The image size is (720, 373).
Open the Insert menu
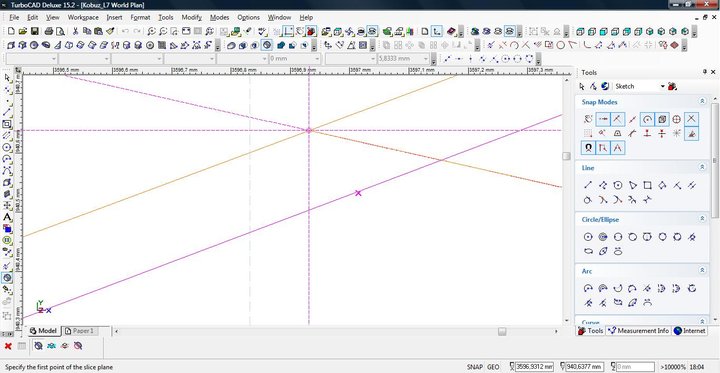pos(114,17)
